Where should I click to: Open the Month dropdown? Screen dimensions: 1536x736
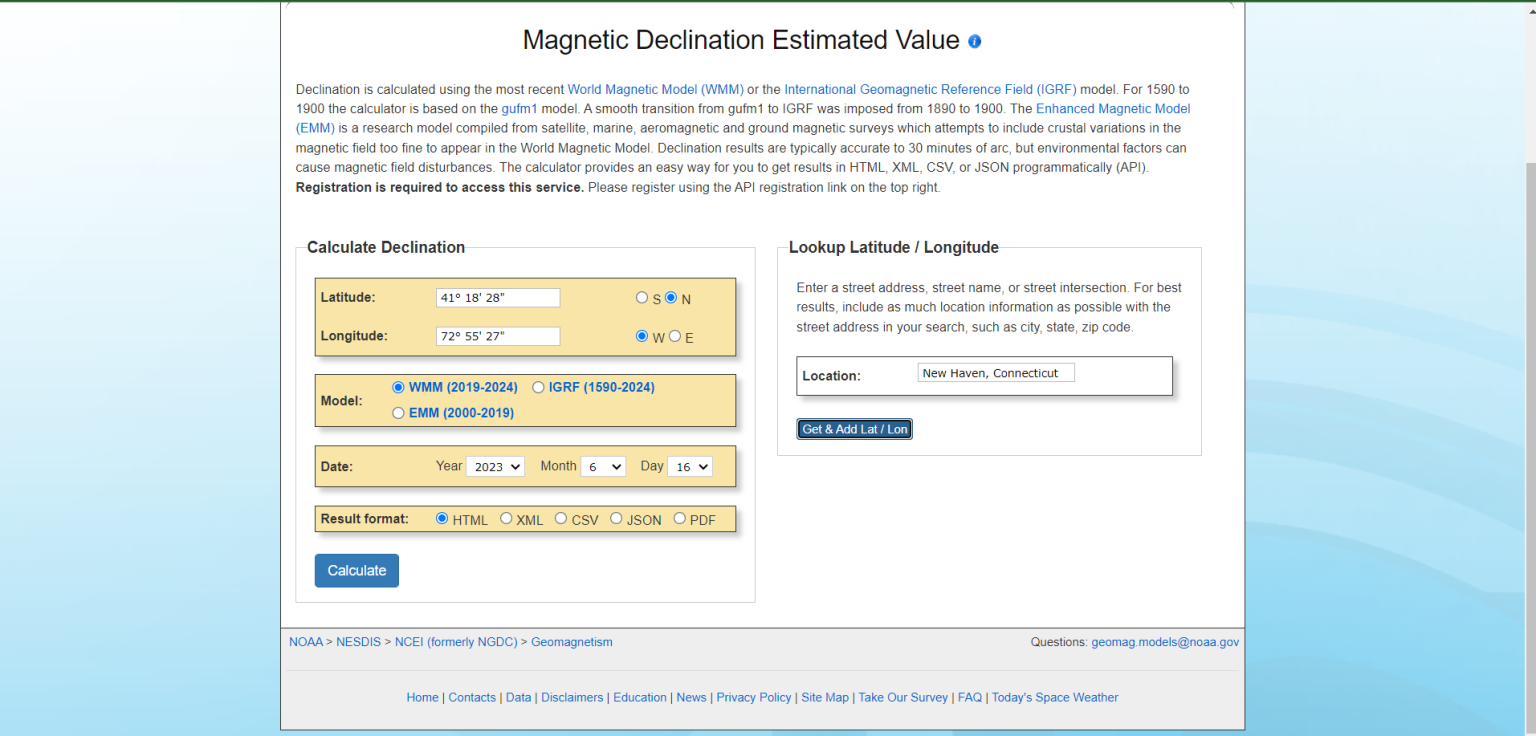(x=603, y=466)
